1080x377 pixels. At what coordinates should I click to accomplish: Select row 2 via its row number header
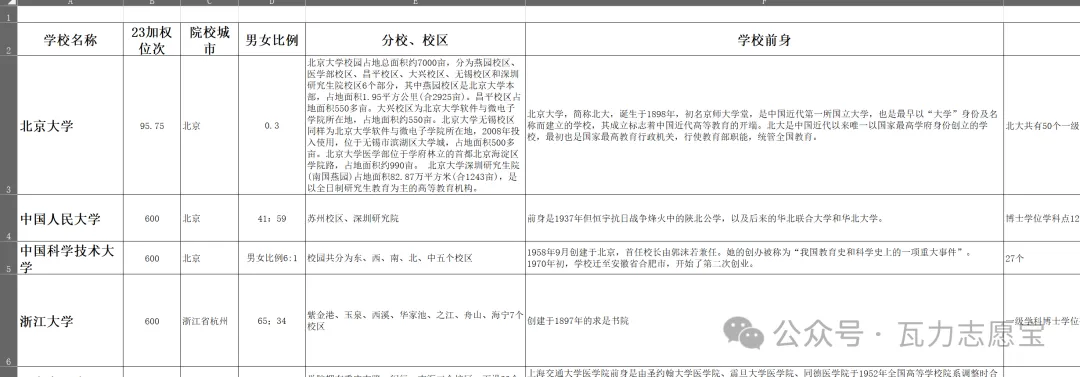coord(8,40)
